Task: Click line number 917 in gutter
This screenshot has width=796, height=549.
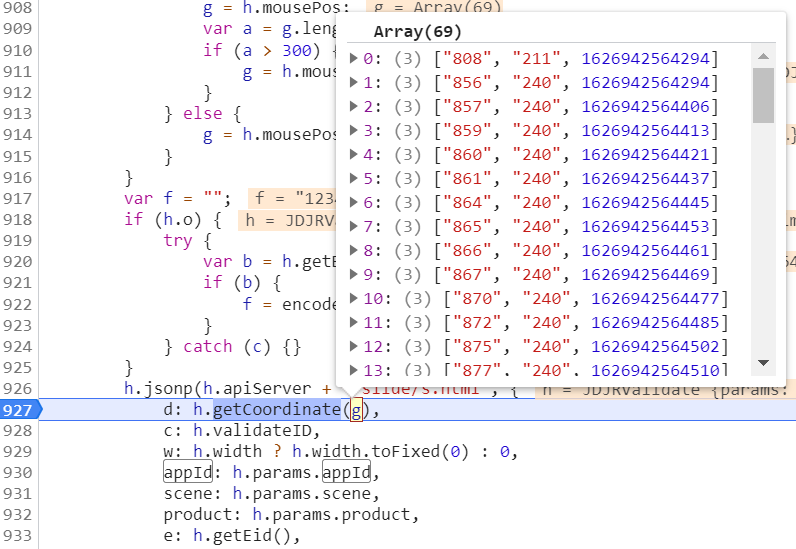Action: pos(17,199)
